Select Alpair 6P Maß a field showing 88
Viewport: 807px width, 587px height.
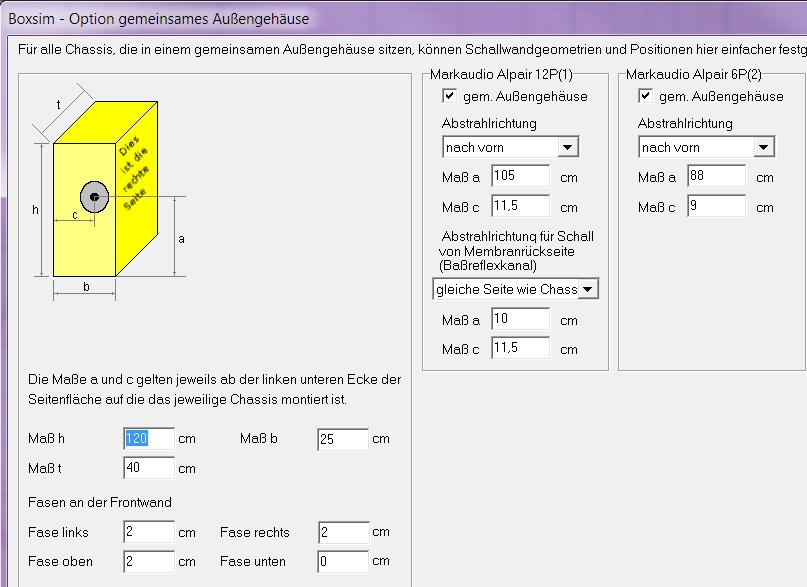tap(716, 177)
